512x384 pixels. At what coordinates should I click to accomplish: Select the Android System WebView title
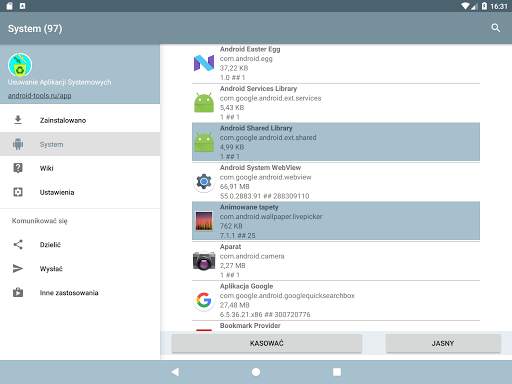pos(260,167)
